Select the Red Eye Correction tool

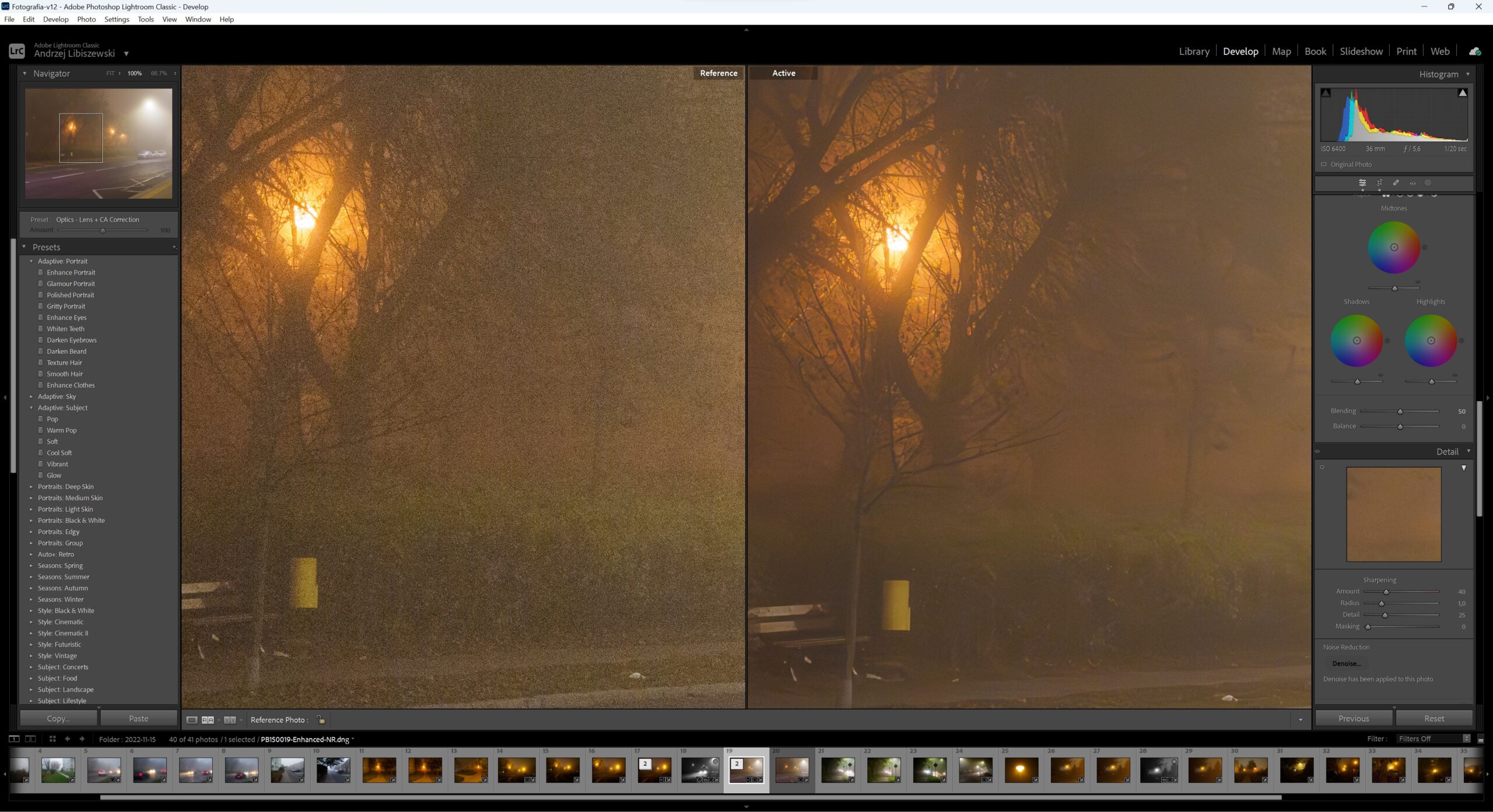point(1413,183)
